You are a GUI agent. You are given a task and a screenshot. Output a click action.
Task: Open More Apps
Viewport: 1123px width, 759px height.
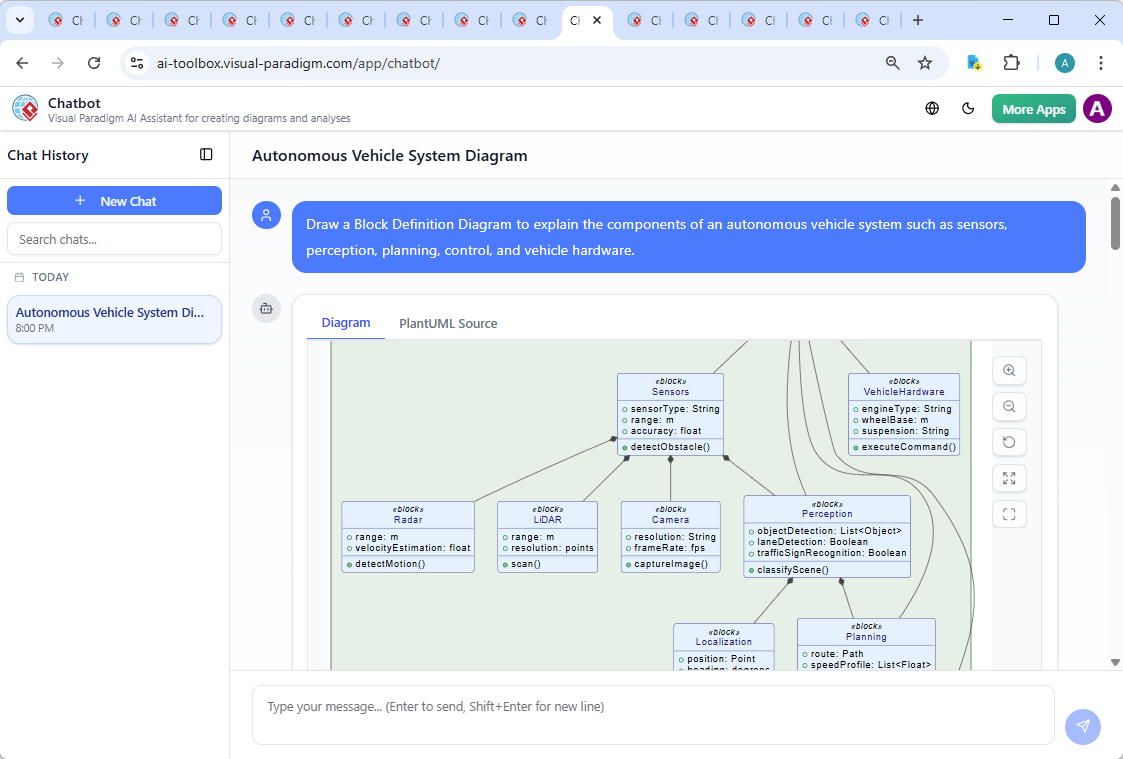point(1033,108)
